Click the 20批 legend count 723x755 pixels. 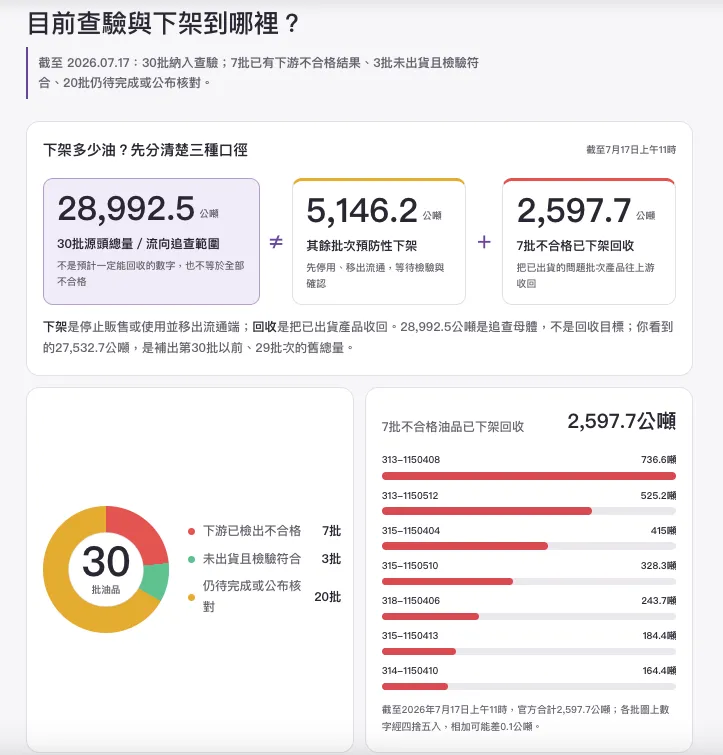(x=327, y=597)
